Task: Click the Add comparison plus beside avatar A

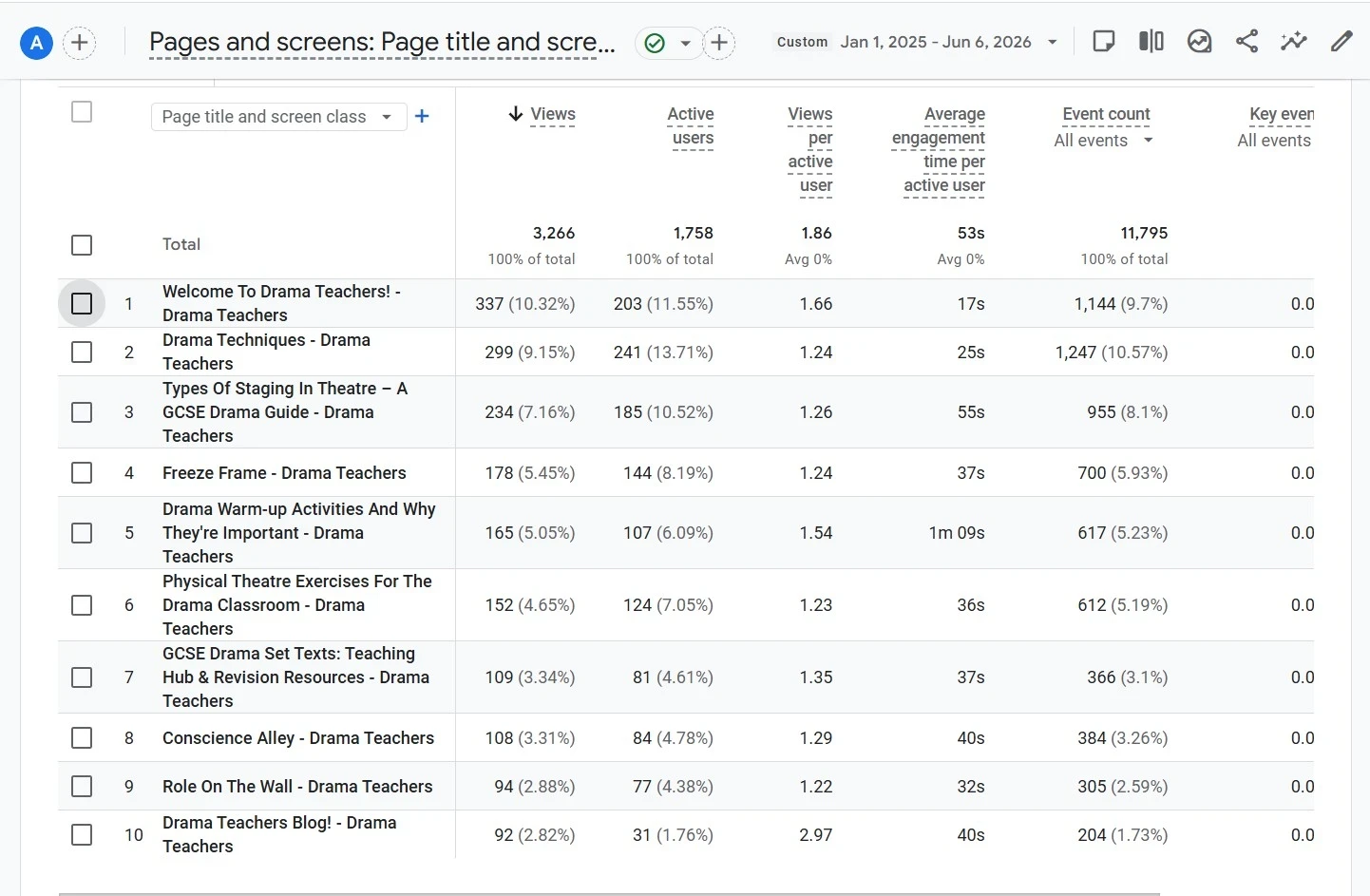Action: pos(80,43)
